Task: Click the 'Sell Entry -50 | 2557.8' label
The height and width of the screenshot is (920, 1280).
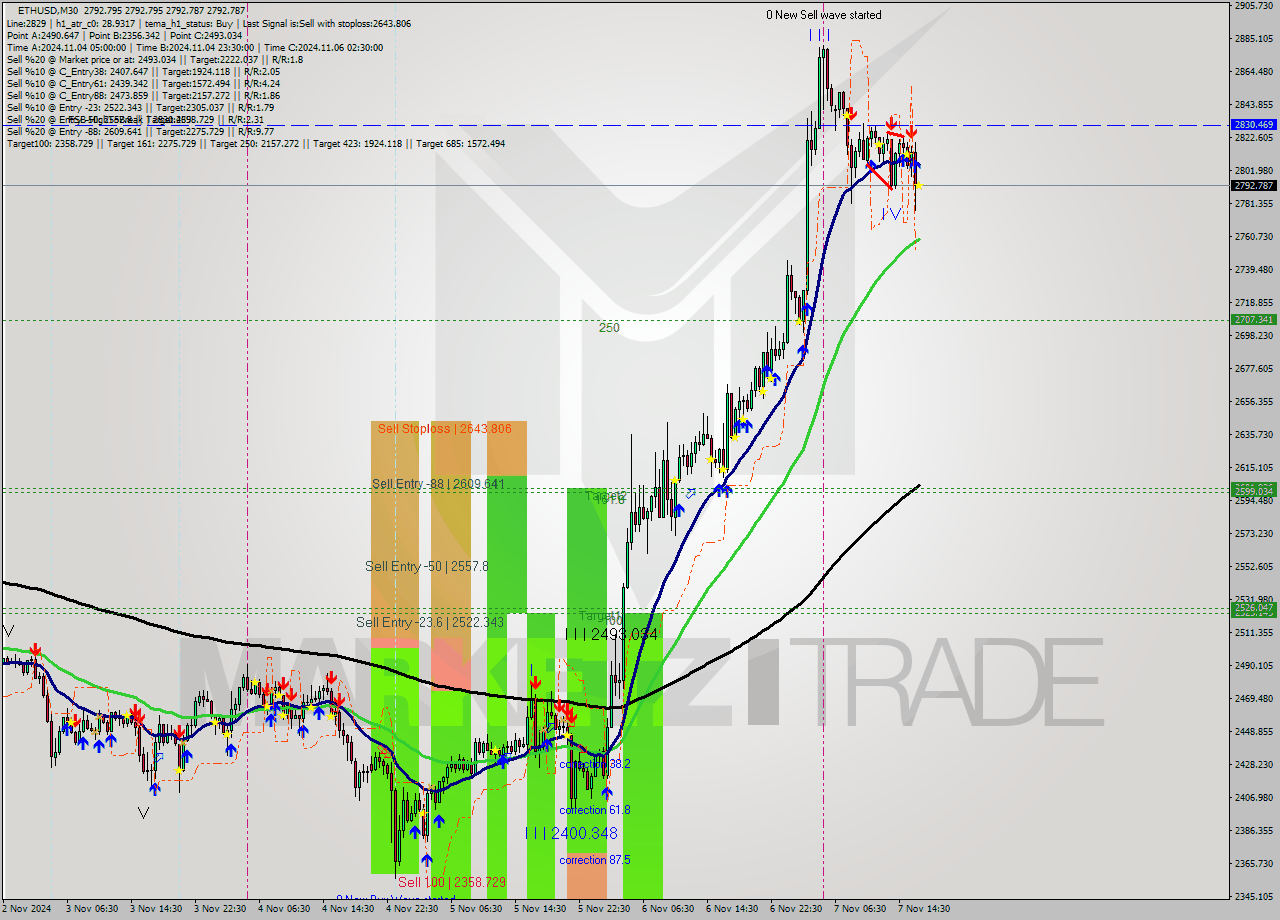Action: pos(427,566)
